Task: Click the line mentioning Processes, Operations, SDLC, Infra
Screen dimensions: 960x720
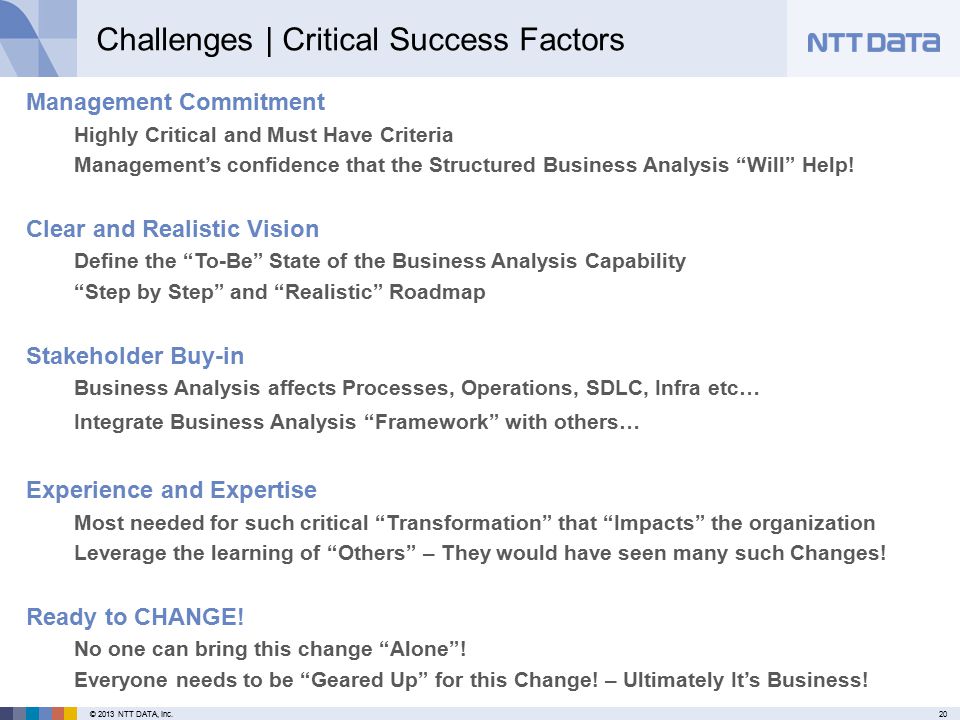Action: (417, 388)
